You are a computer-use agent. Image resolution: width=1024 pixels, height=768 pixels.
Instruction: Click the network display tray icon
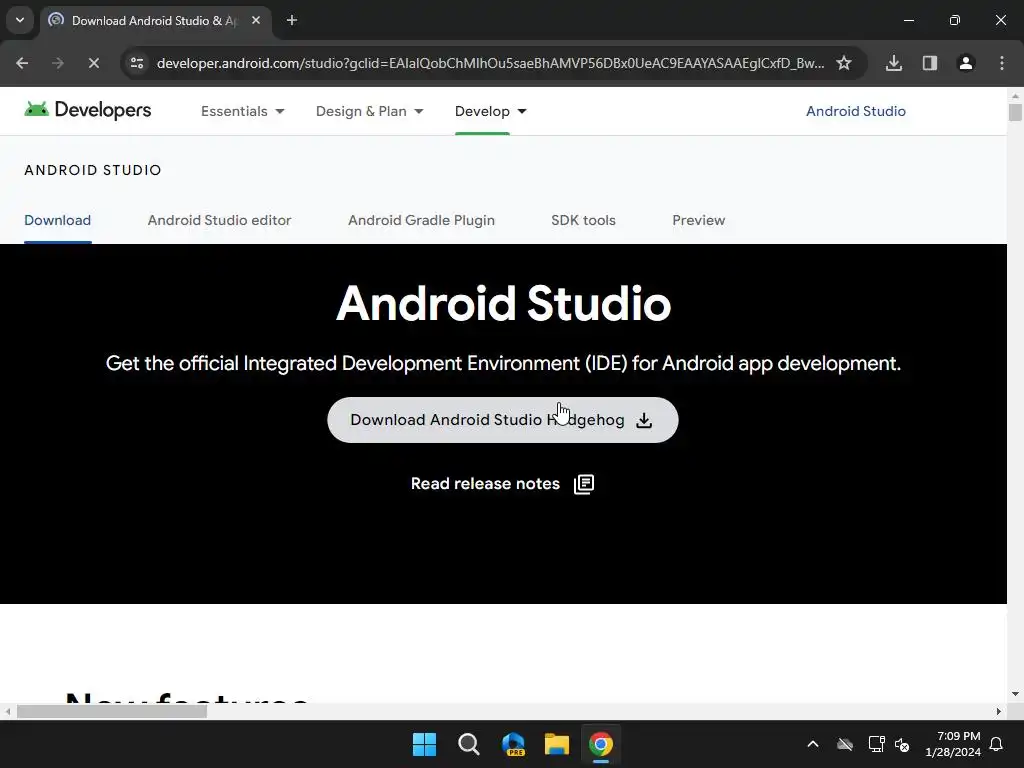[876, 744]
